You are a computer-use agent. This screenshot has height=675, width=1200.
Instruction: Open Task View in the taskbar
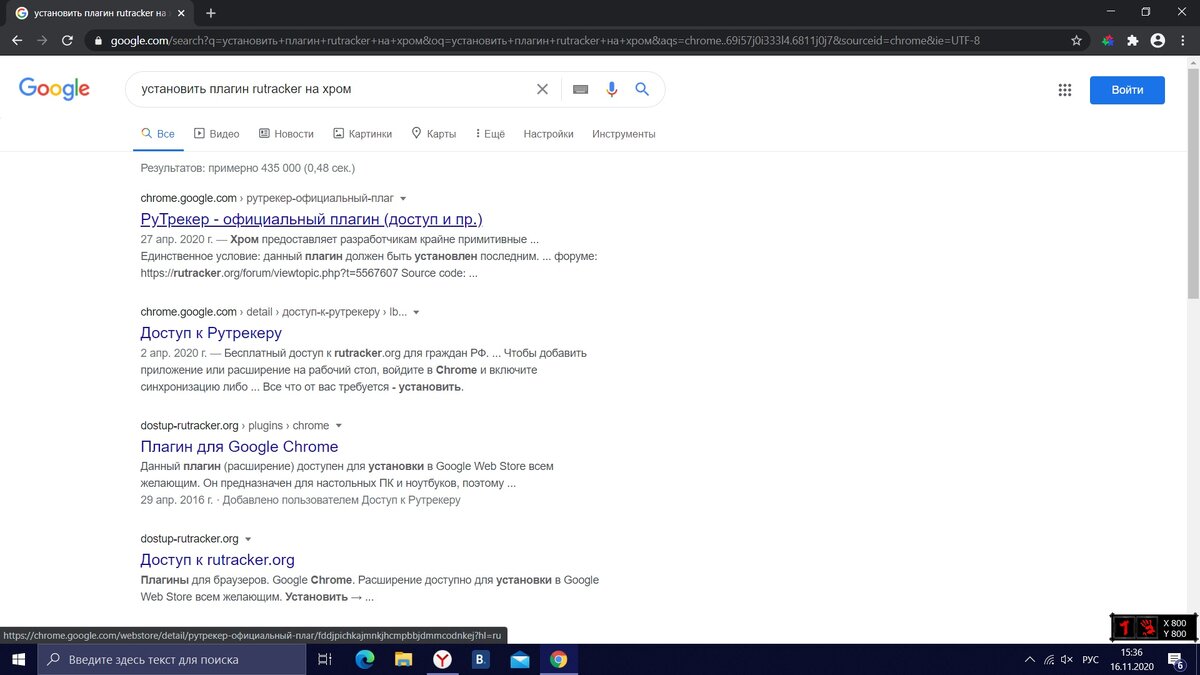pyautogui.click(x=324, y=659)
